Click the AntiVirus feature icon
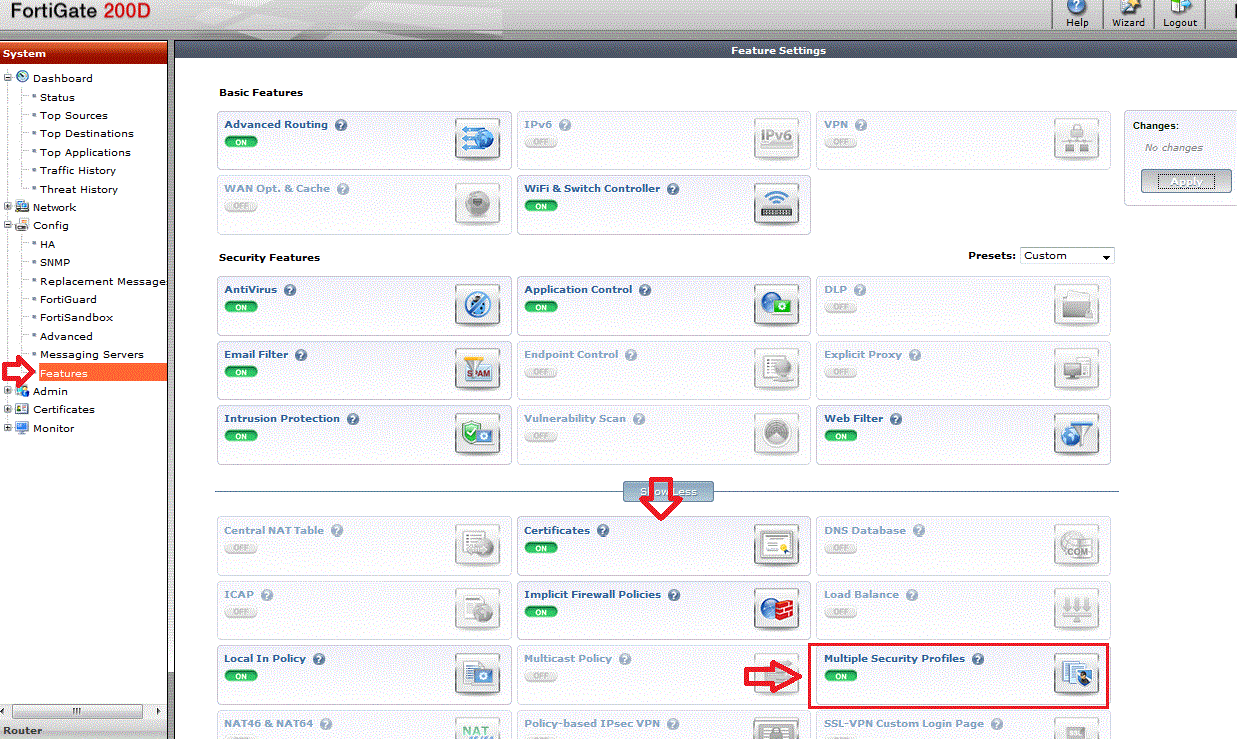Screen dimensions: 1237x739 tap(477, 305)
